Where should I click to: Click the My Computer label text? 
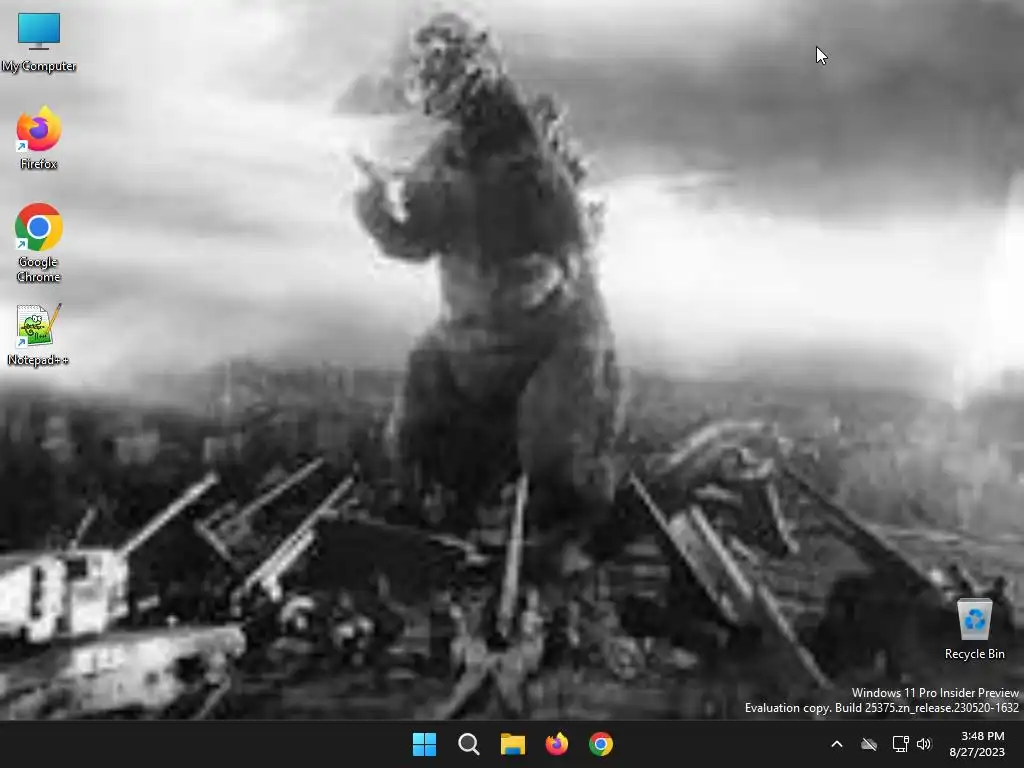(39, 66)
